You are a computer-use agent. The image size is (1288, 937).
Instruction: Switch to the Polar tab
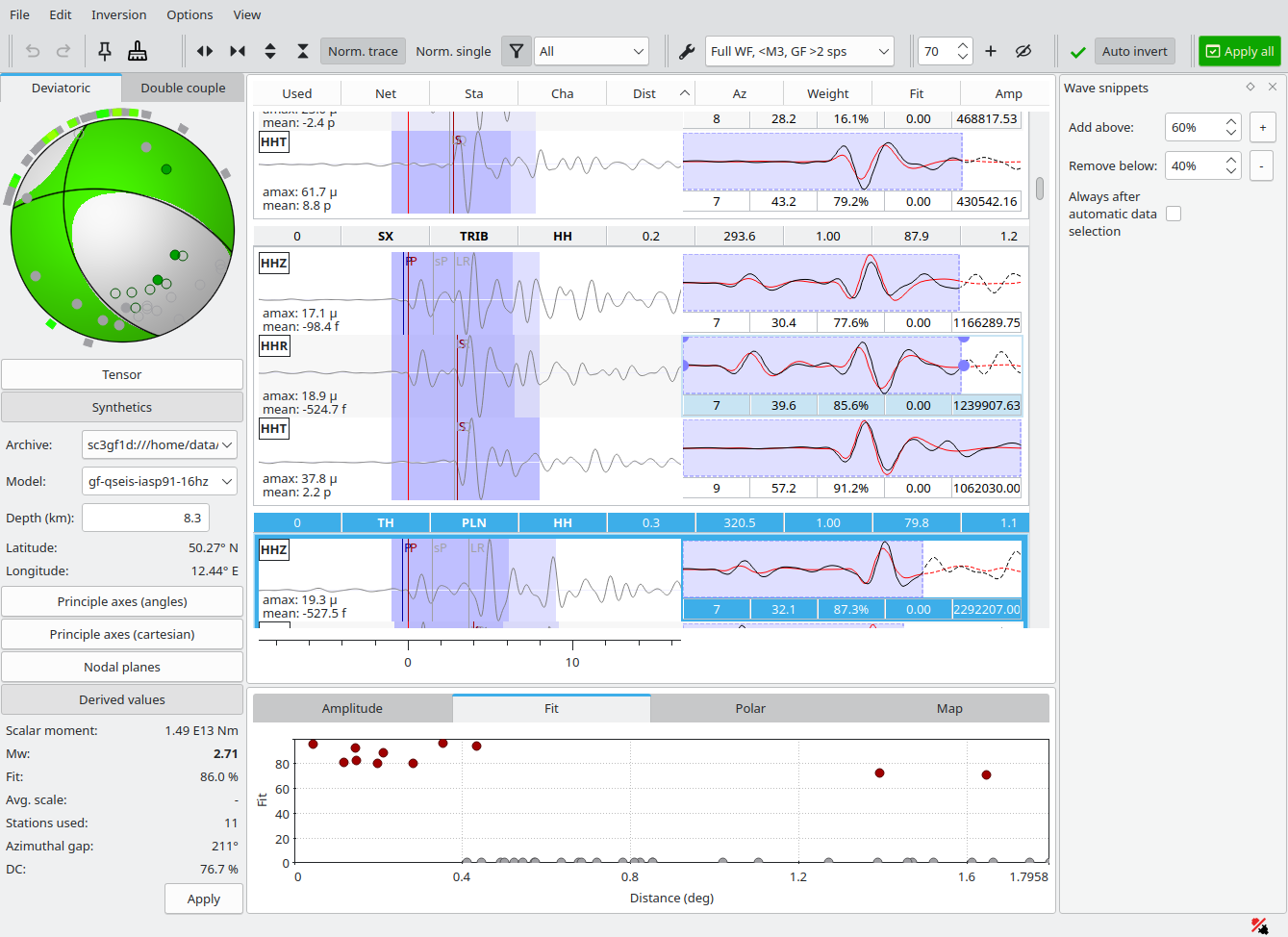point(750,708)
